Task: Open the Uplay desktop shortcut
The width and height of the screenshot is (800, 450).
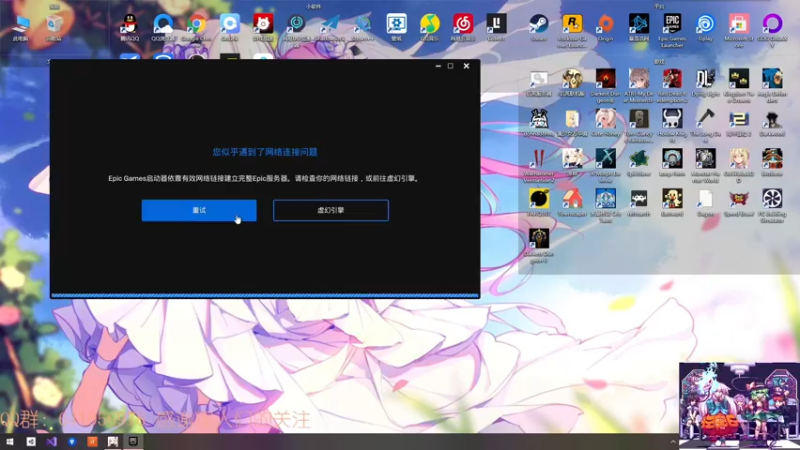Action: [706, 28]
